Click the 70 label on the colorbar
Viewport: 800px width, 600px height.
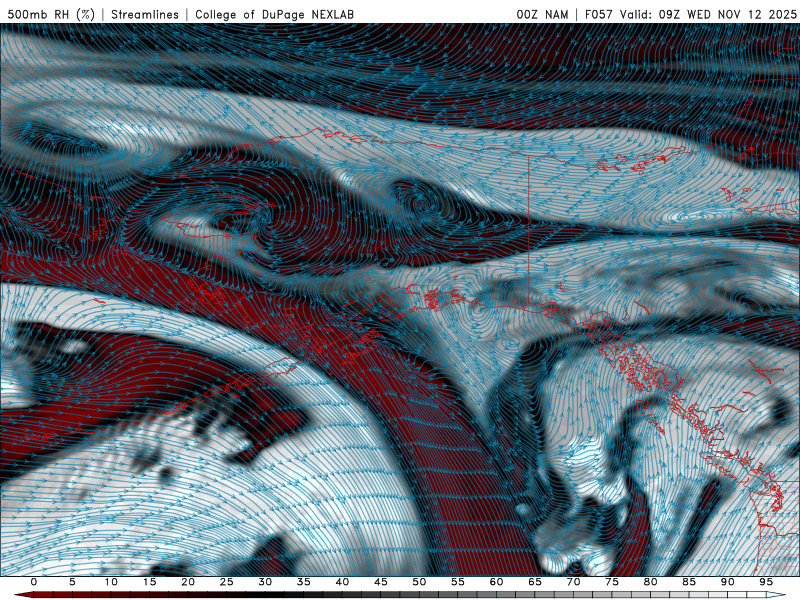(x=574, y=582)
